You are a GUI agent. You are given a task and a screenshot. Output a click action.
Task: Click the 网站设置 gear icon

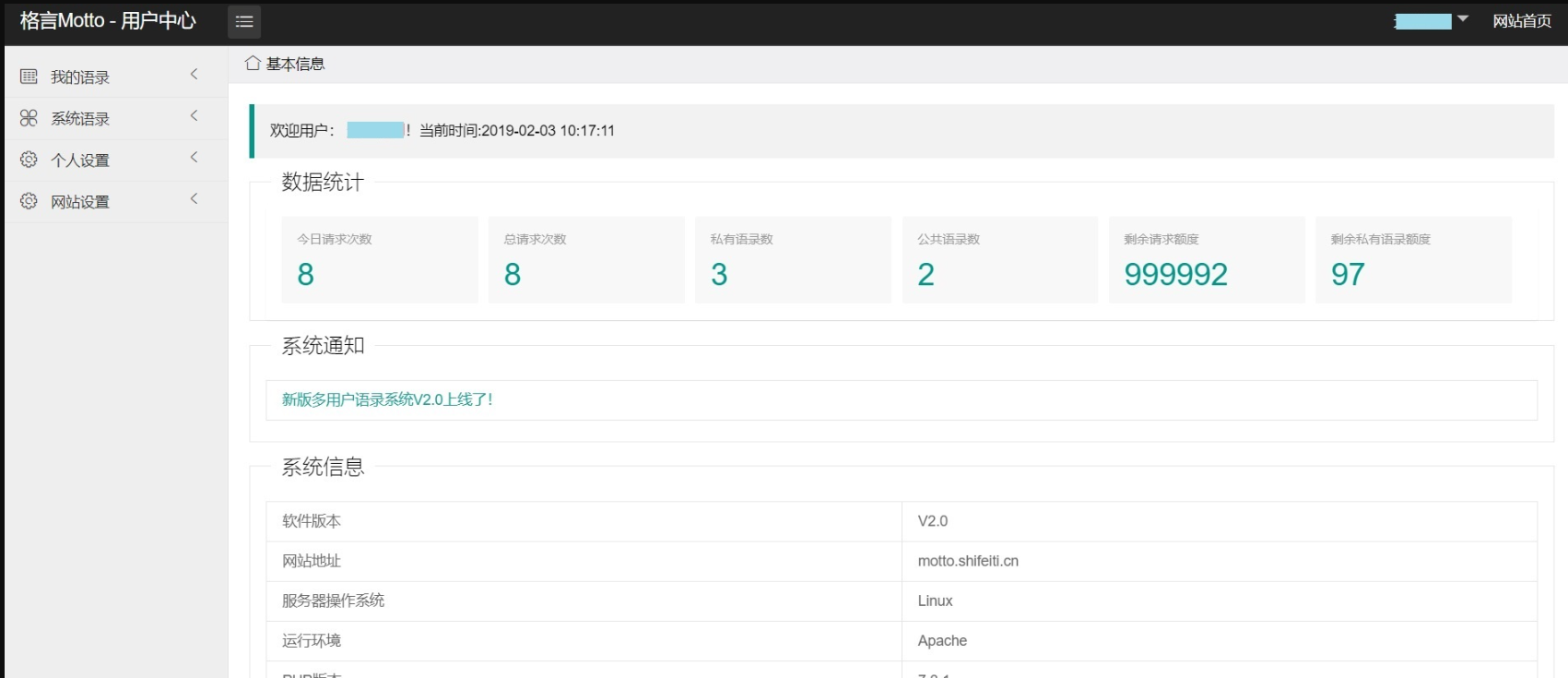[x=29, y=201]
